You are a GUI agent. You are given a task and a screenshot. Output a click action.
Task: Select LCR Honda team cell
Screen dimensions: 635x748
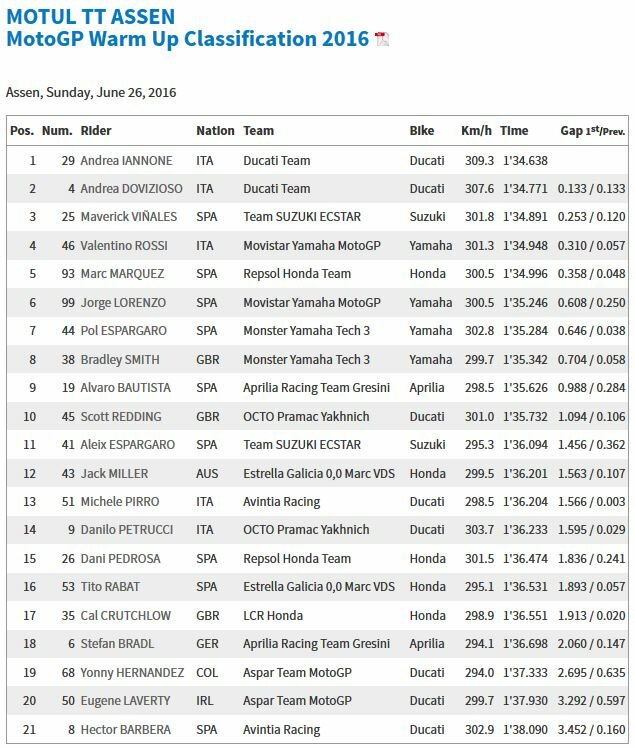(x=273, y=615)
